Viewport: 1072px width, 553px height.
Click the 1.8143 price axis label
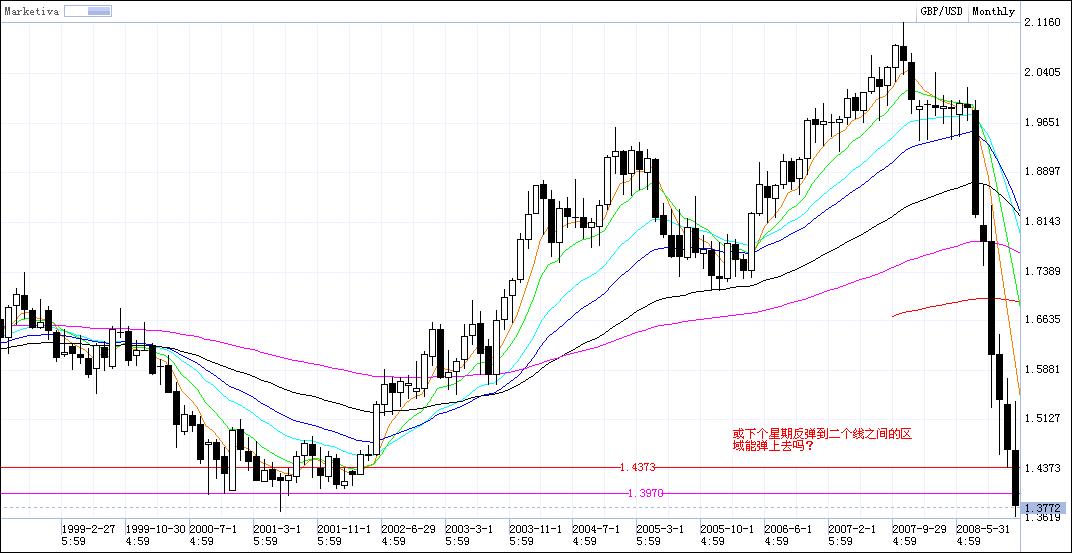(1042, 221)
